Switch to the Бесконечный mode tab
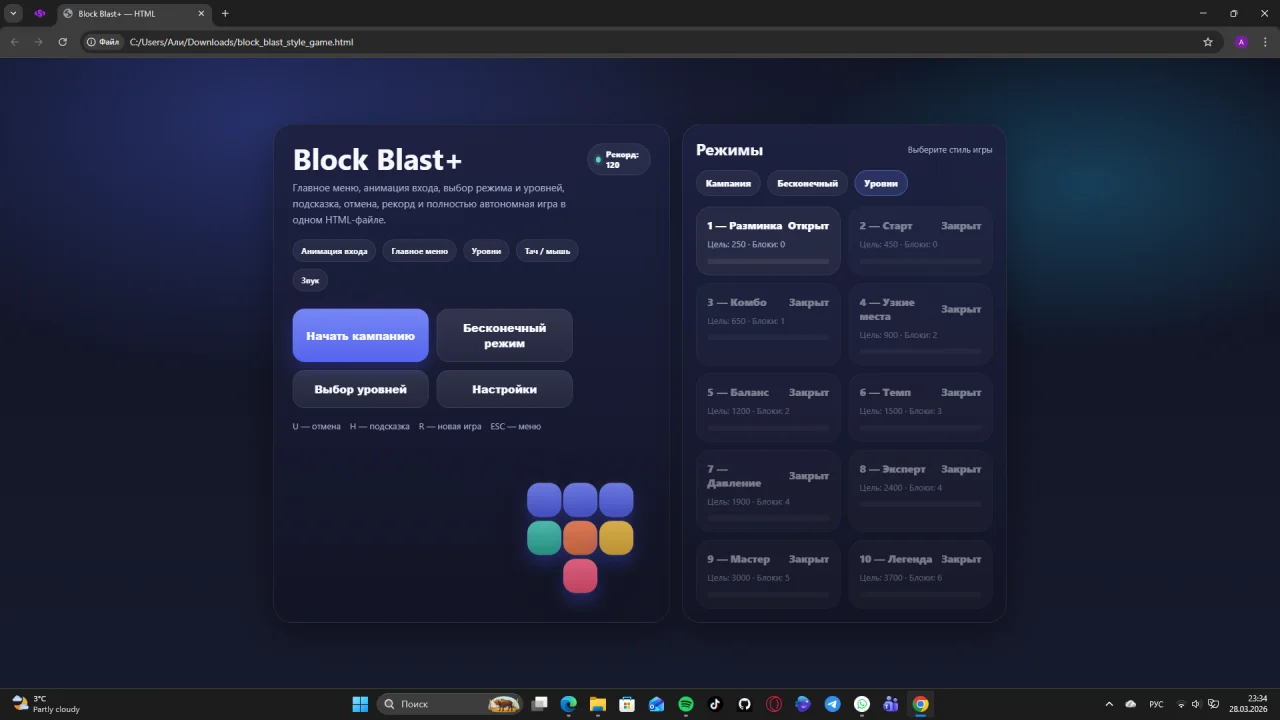Viewport: 1280px width, 720px height. (x=807, y=183)
